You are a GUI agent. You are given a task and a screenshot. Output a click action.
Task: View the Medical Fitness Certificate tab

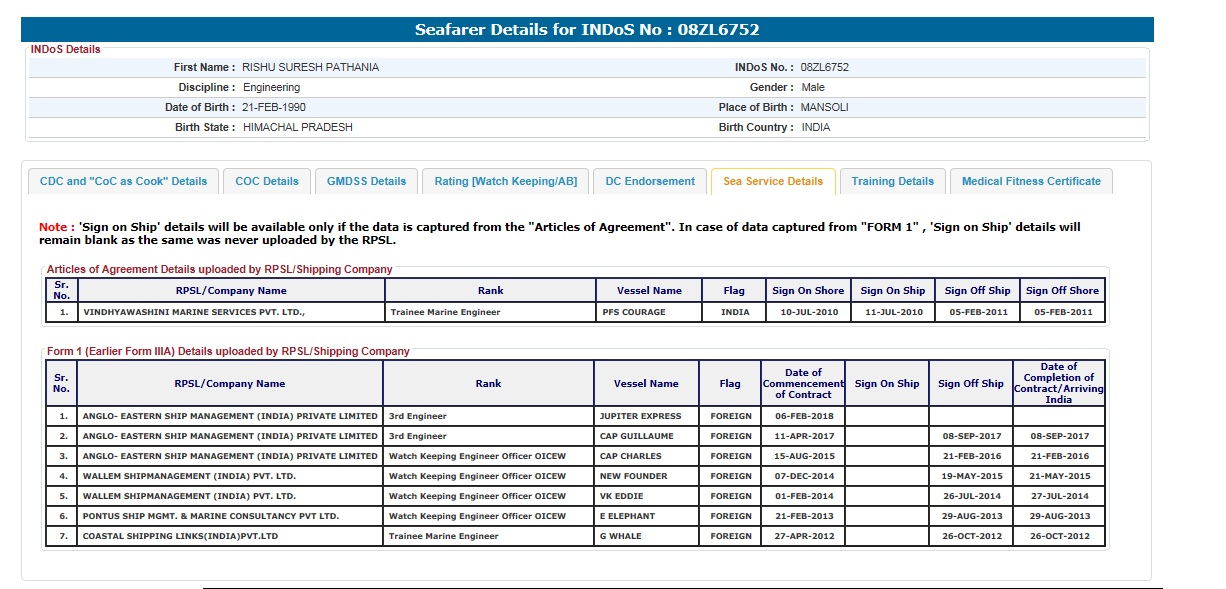point(1031,181)
